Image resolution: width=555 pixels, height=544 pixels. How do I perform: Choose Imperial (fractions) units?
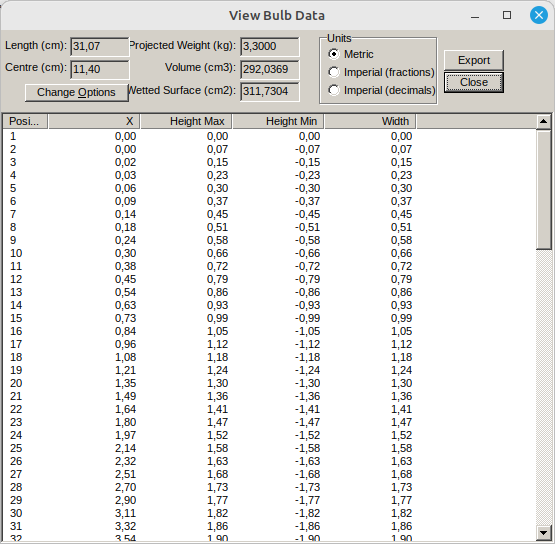pos(333,72)
